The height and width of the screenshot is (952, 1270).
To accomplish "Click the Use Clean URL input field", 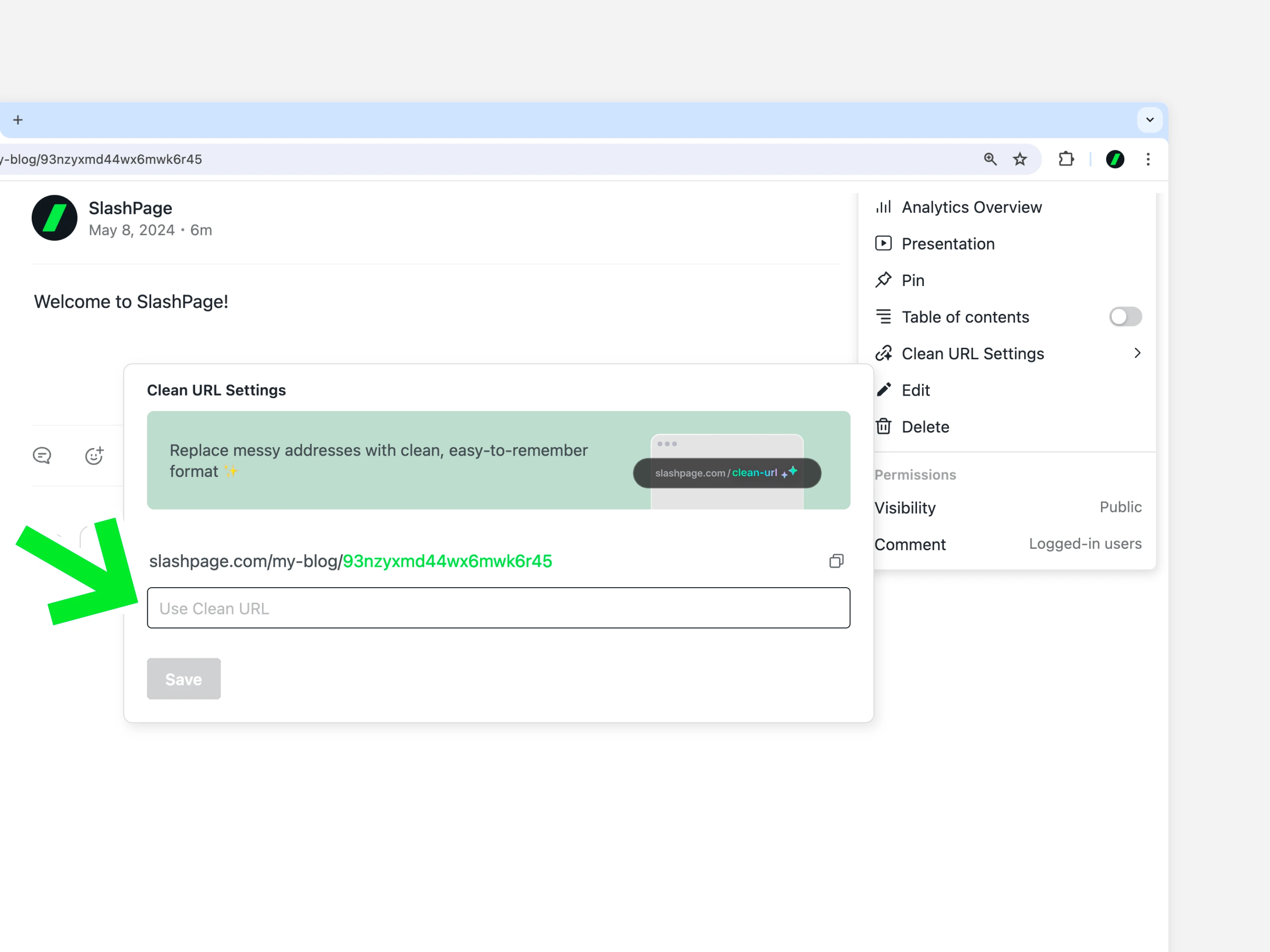I will pos(498,608).
